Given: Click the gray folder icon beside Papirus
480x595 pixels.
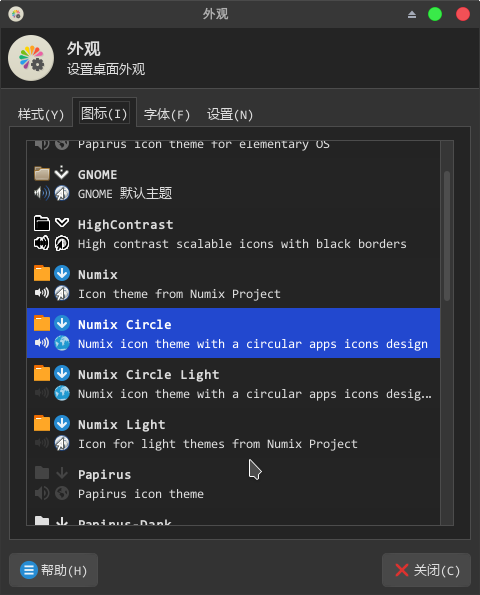Looking at the screenshot, I should [42, 473].
